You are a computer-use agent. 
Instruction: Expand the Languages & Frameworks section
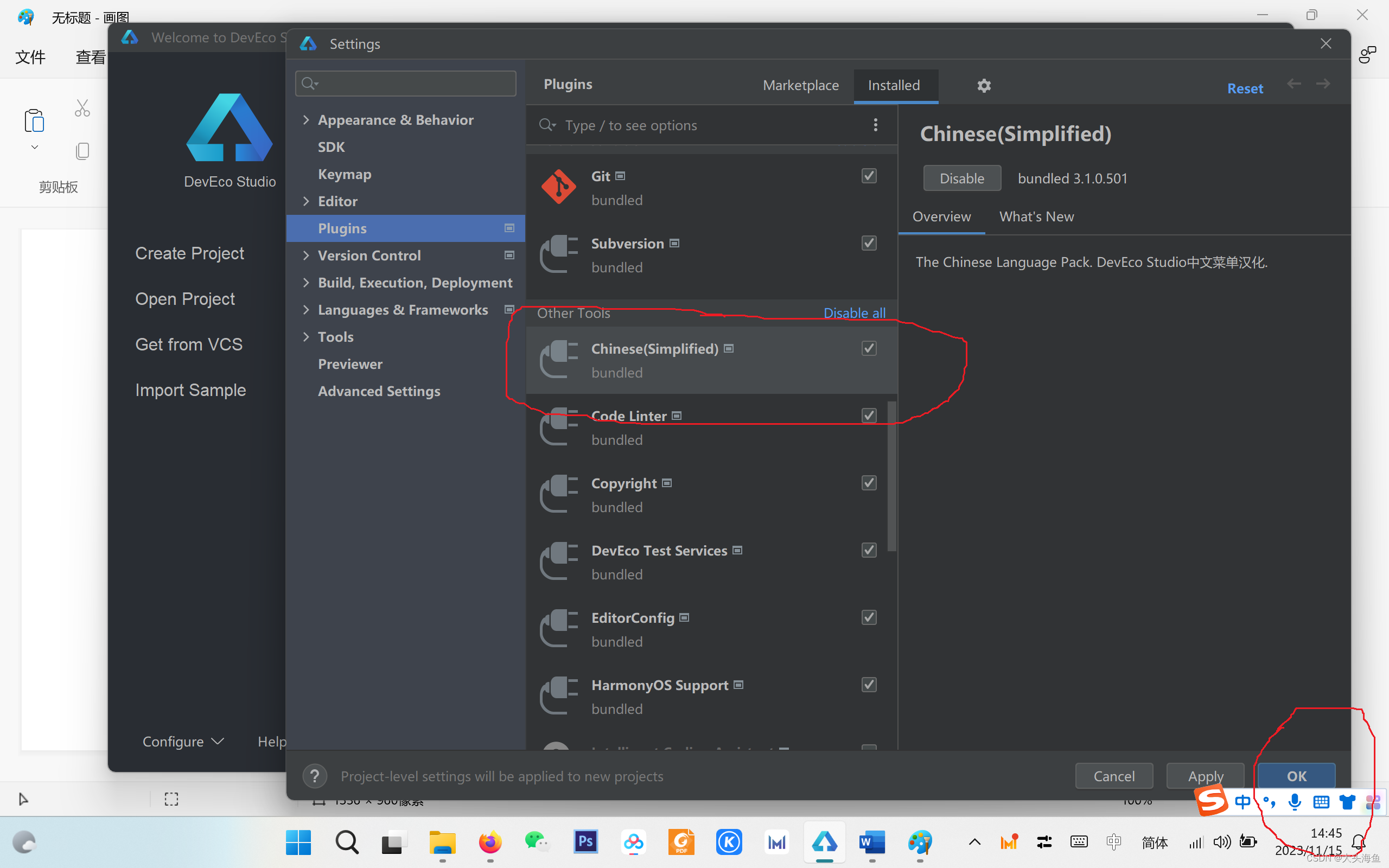[306, 309]
